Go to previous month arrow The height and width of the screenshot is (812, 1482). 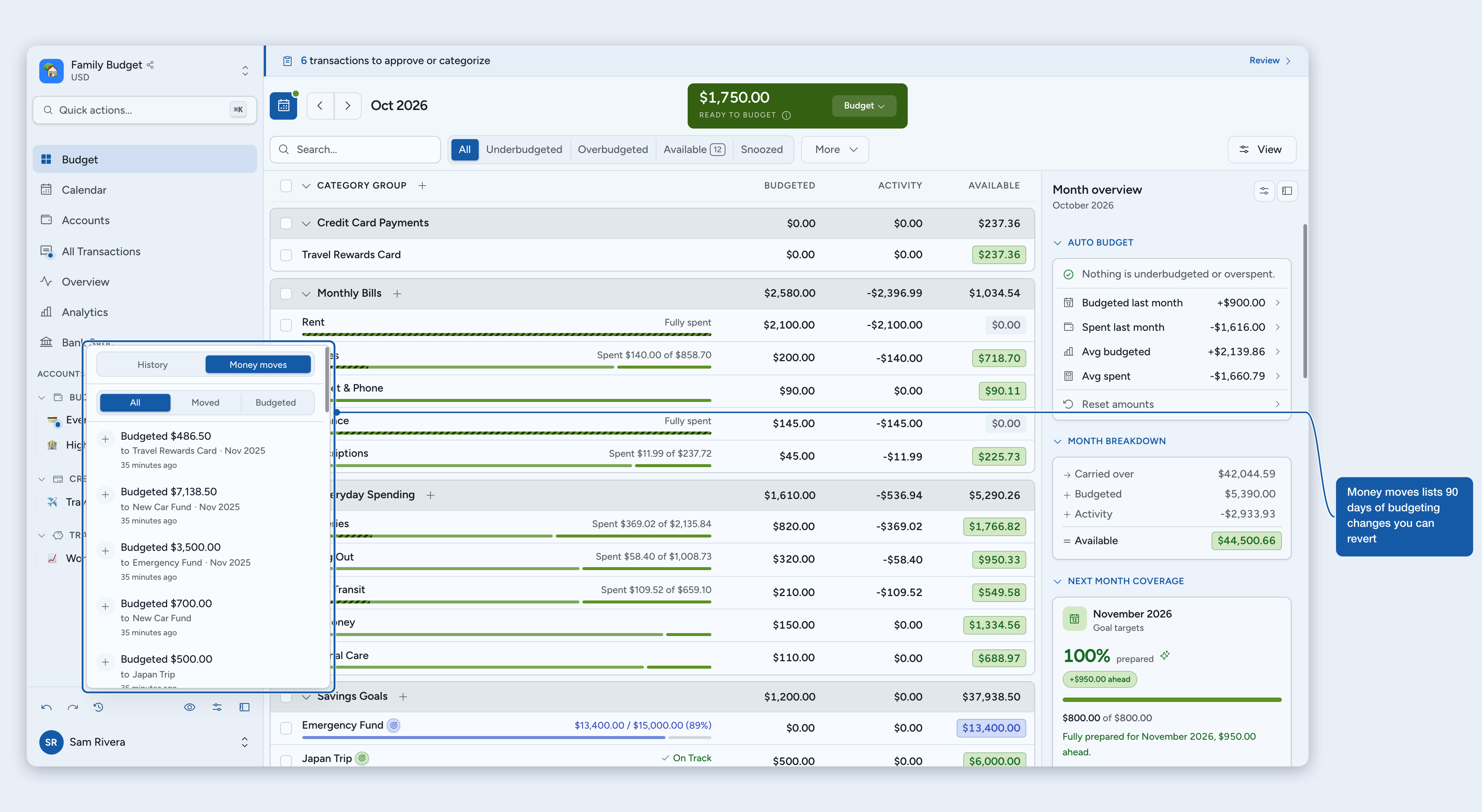320,106
